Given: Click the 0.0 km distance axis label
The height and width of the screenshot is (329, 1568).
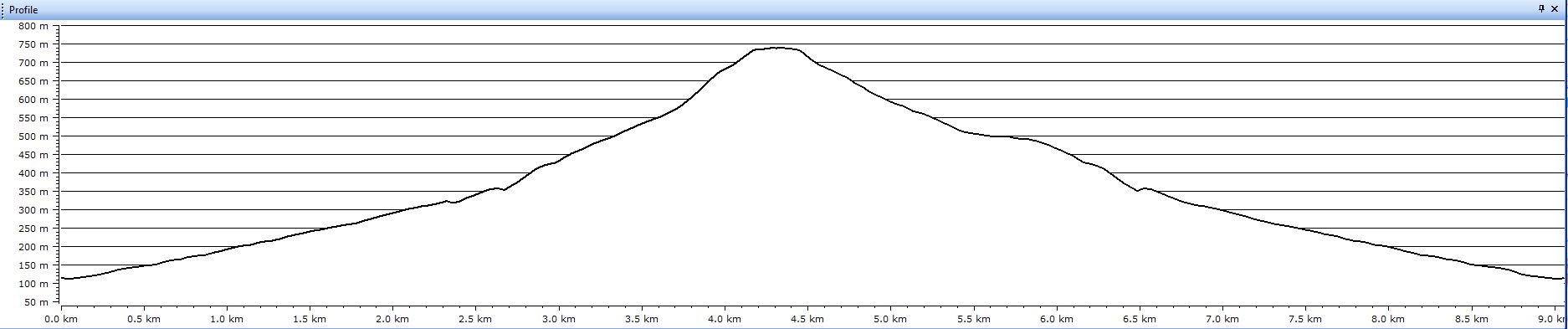Looking at the screenshot, I should coord(61,319).
